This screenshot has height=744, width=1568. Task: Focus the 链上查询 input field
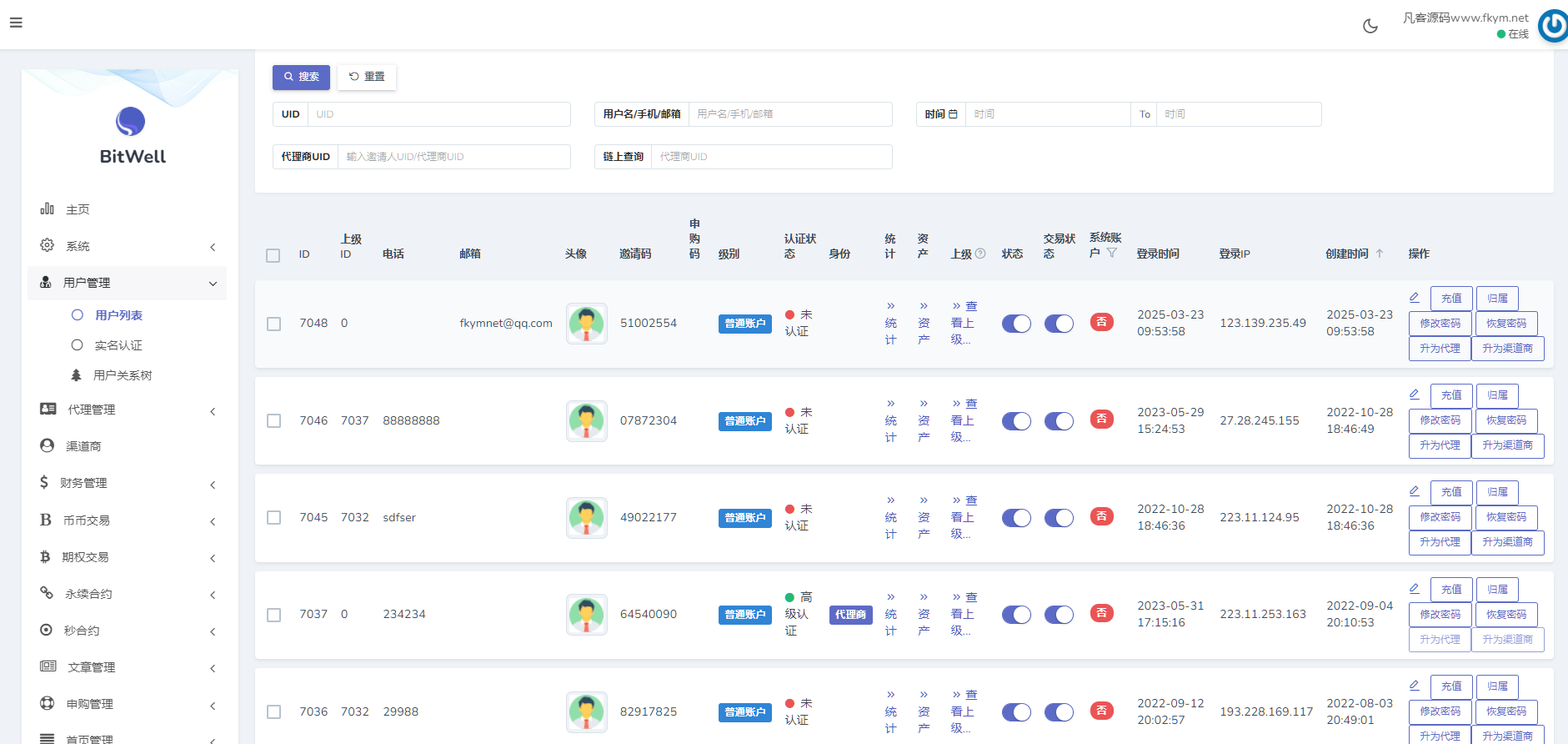tap(772, 157)
